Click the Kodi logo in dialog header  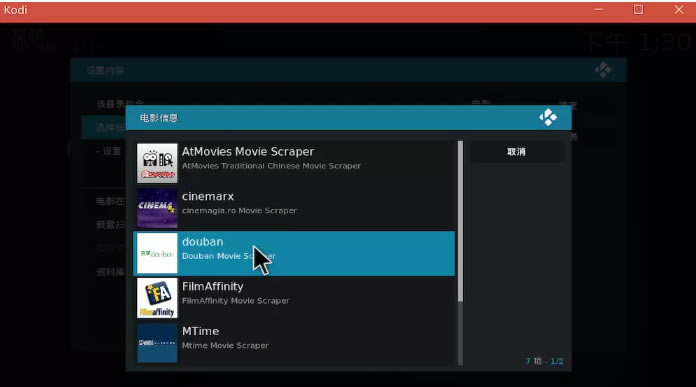click(x=548, y=118)
